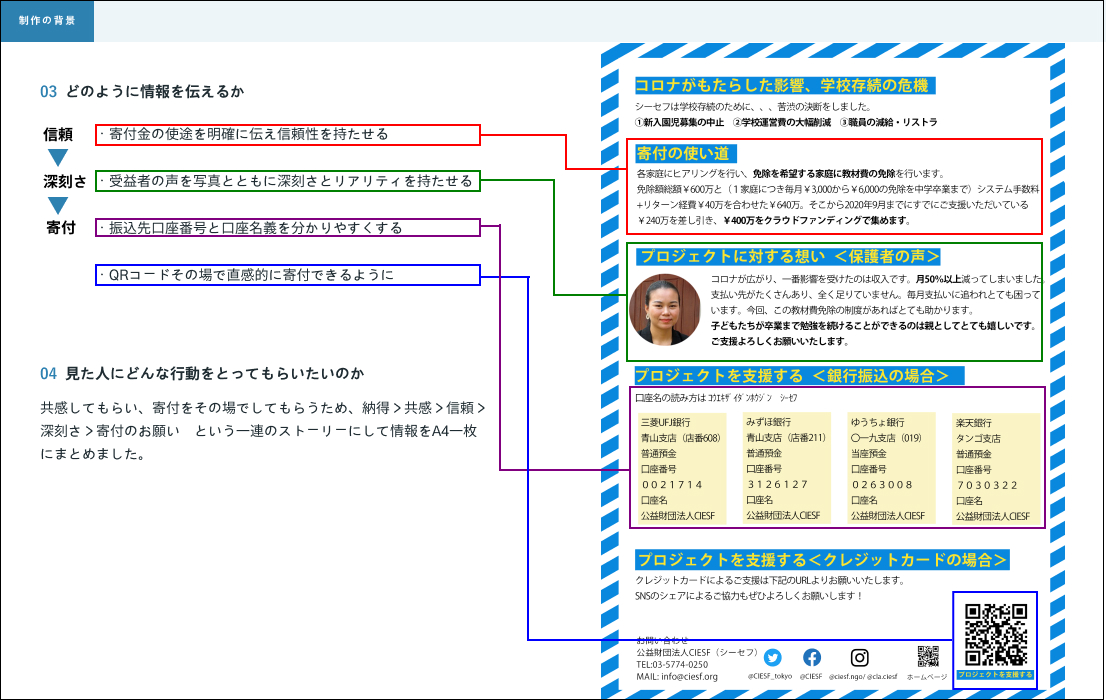Image resolution: width=1106 pixels, height=700 pixels.
Task: Click the blue triangle below 深刻さ
Action: coord(58,205)
